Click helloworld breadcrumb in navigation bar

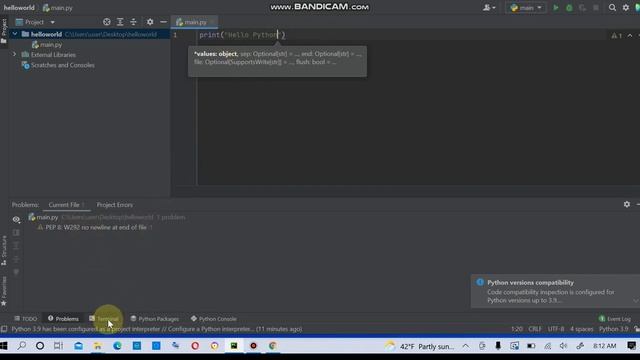tap(19, 8)
